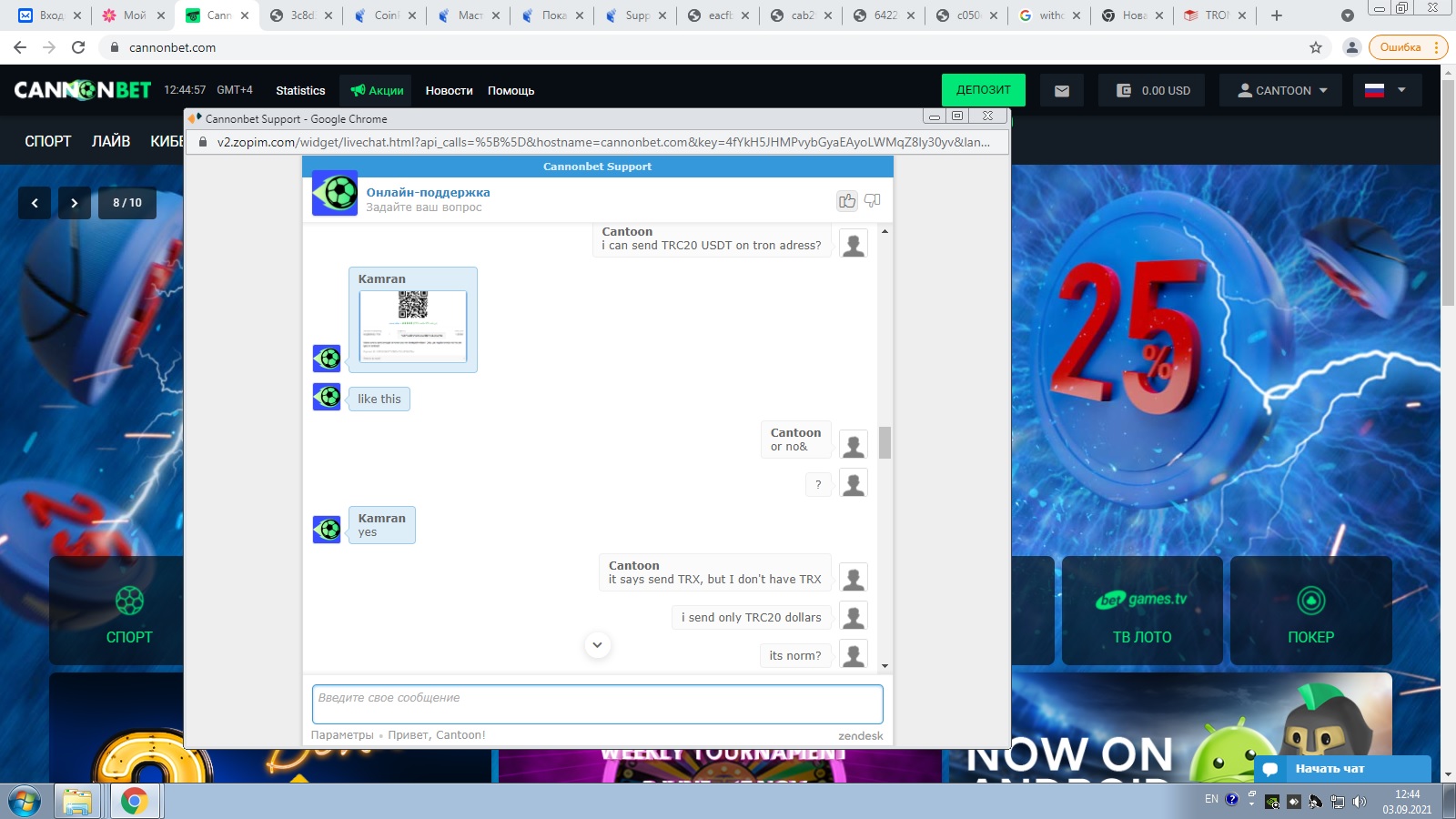The height and width of the screenshot is (819, 1456).
Task: Reload the cannonbet.com page
Action: pyautogui.click(x=78, y=47)
